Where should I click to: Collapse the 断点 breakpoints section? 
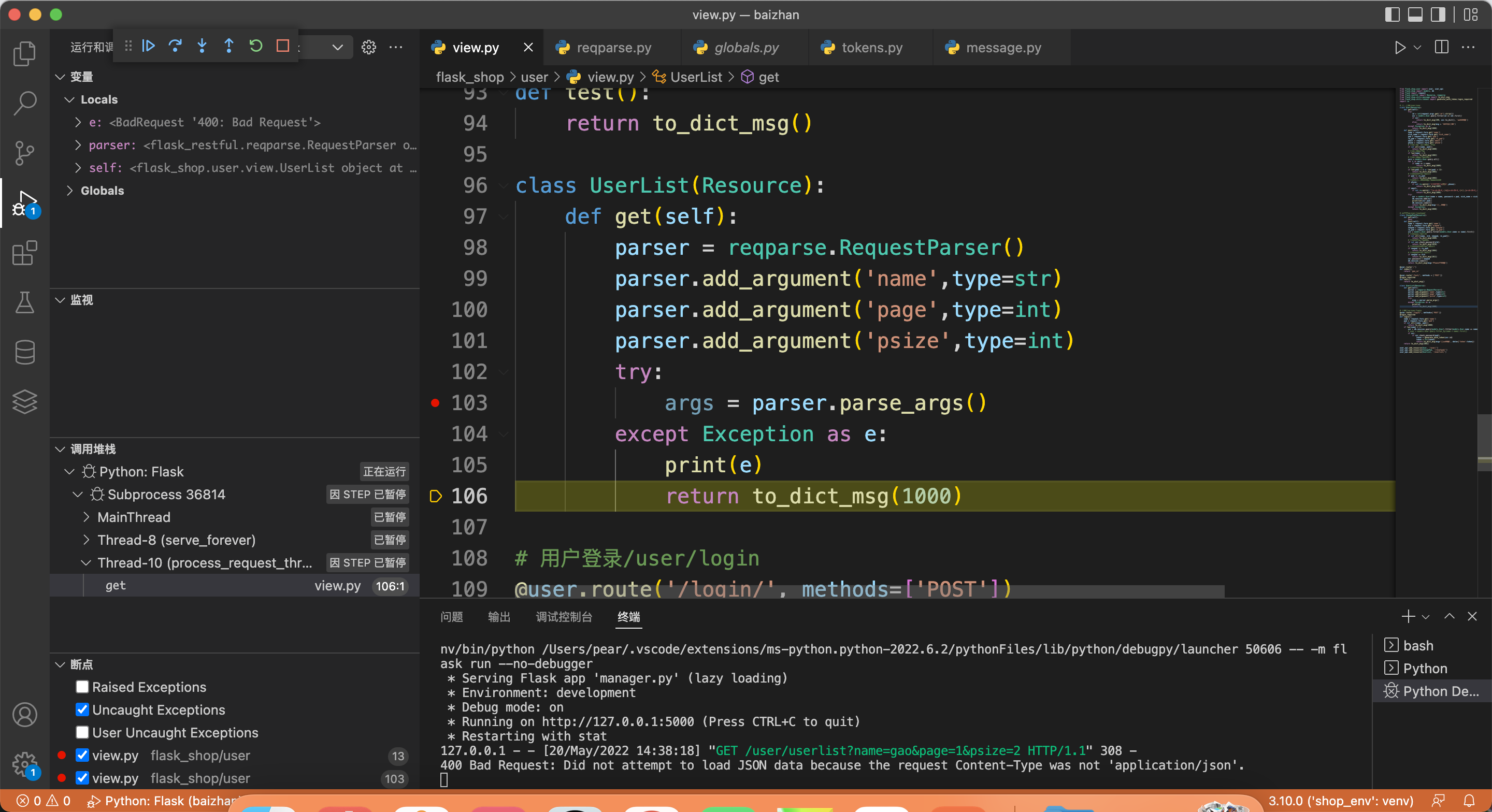point(60,664)
